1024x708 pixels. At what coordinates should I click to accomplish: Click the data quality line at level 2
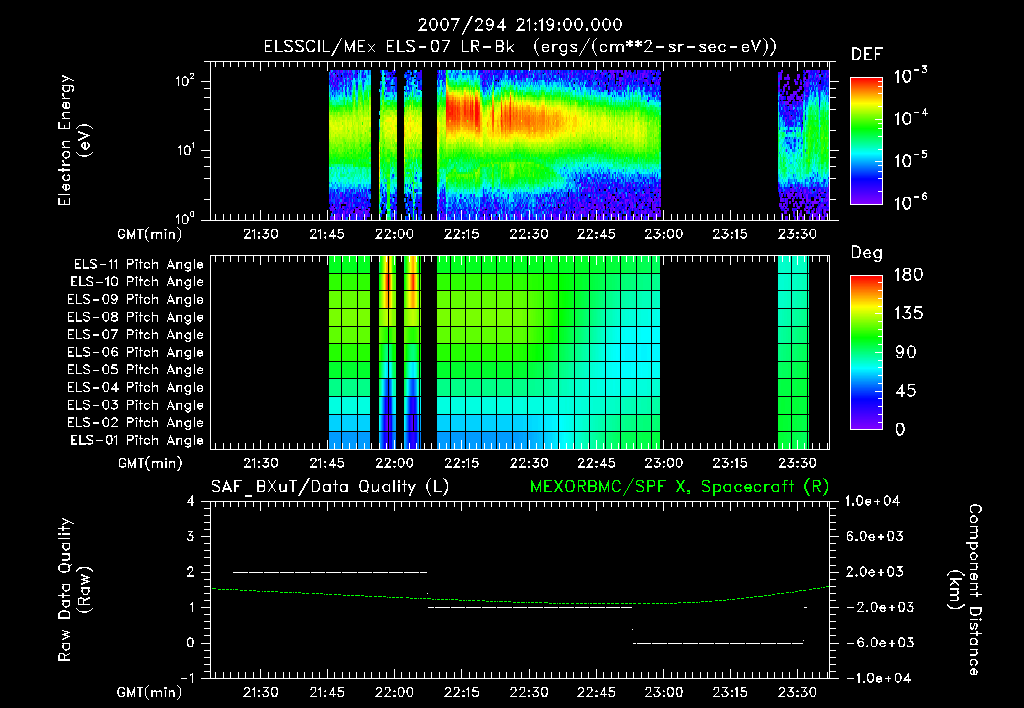point(330,572)
